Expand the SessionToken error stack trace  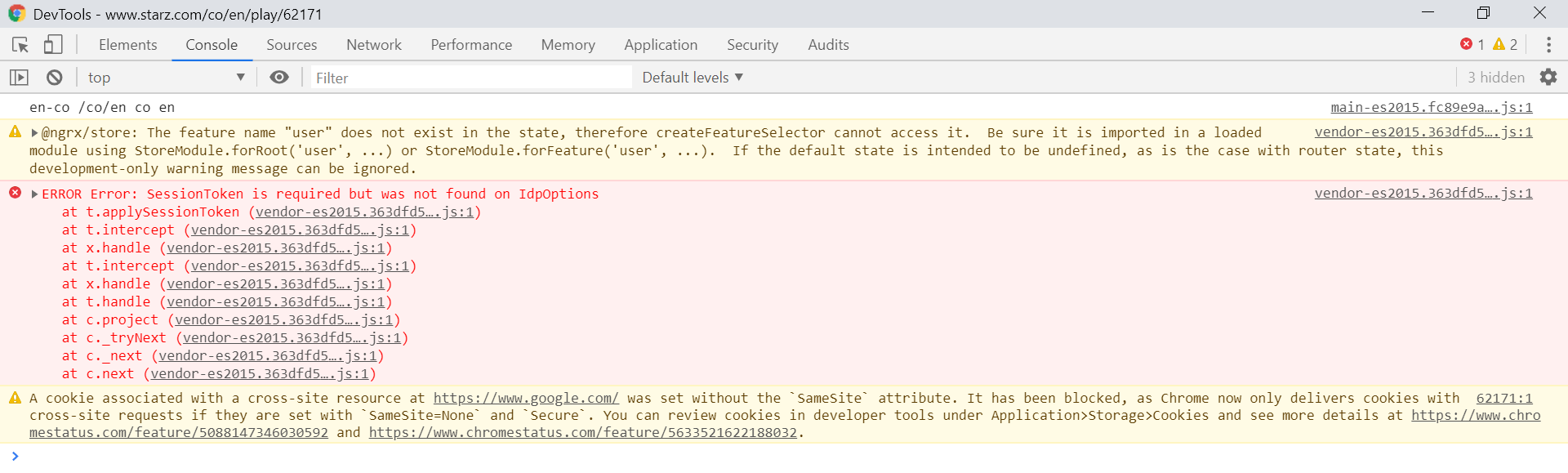click(34, 194)
